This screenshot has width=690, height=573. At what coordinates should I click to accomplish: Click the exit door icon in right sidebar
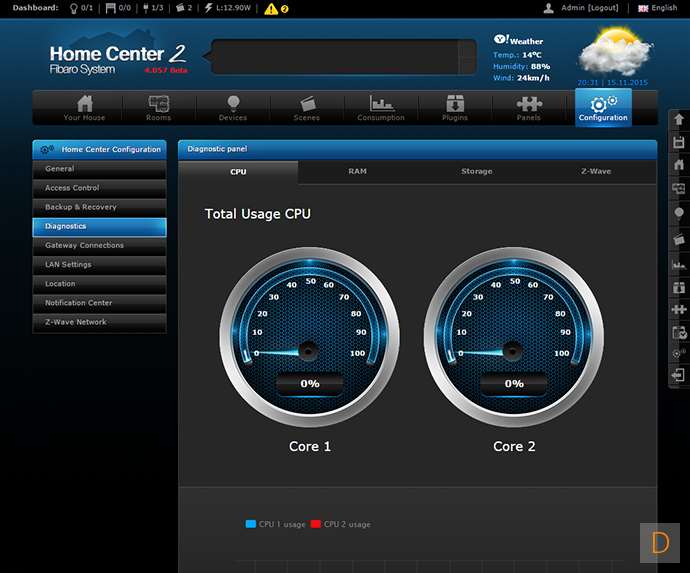coord(679,375)
